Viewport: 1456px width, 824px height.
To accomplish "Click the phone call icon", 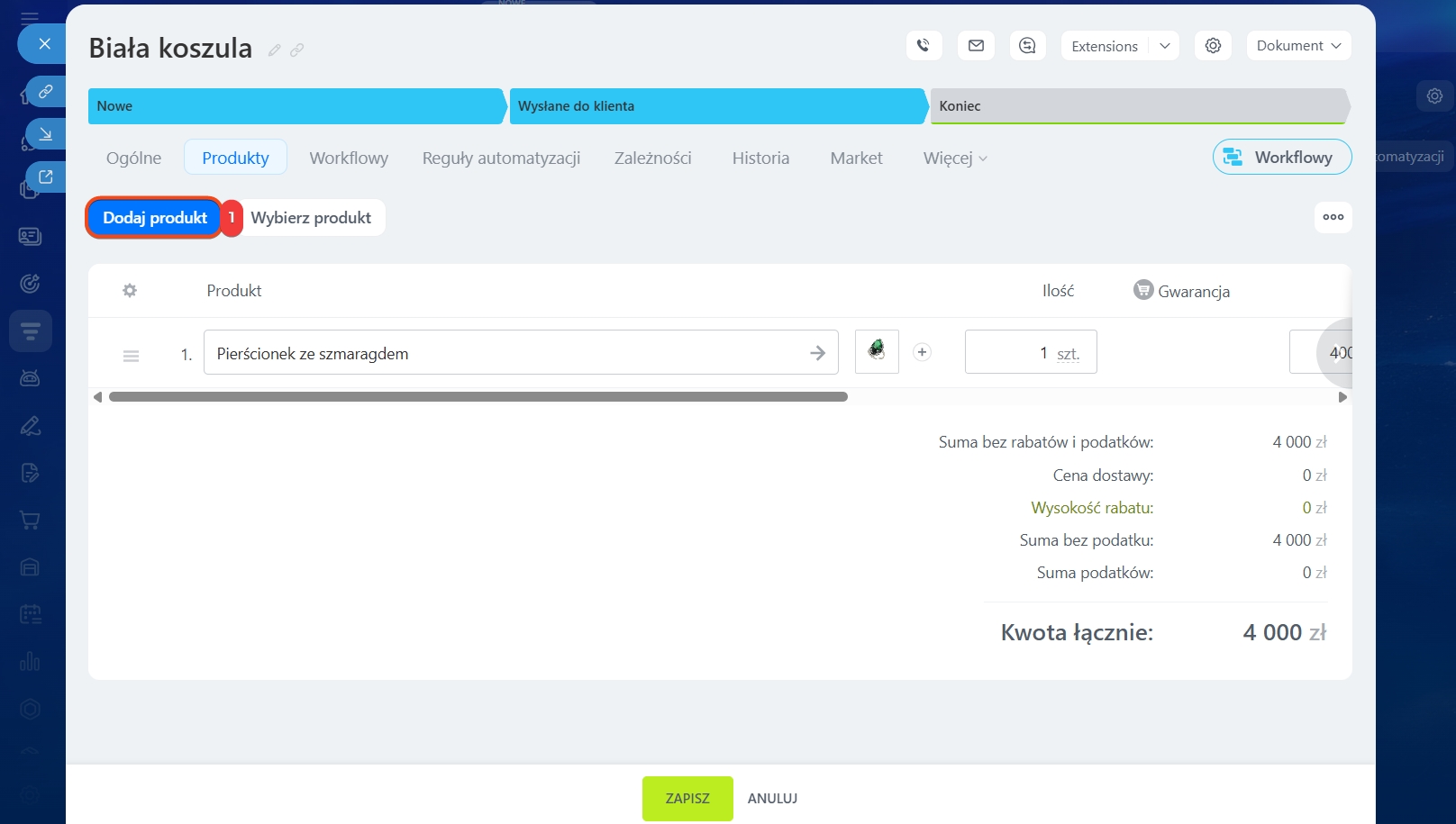I will coord(924,46).
